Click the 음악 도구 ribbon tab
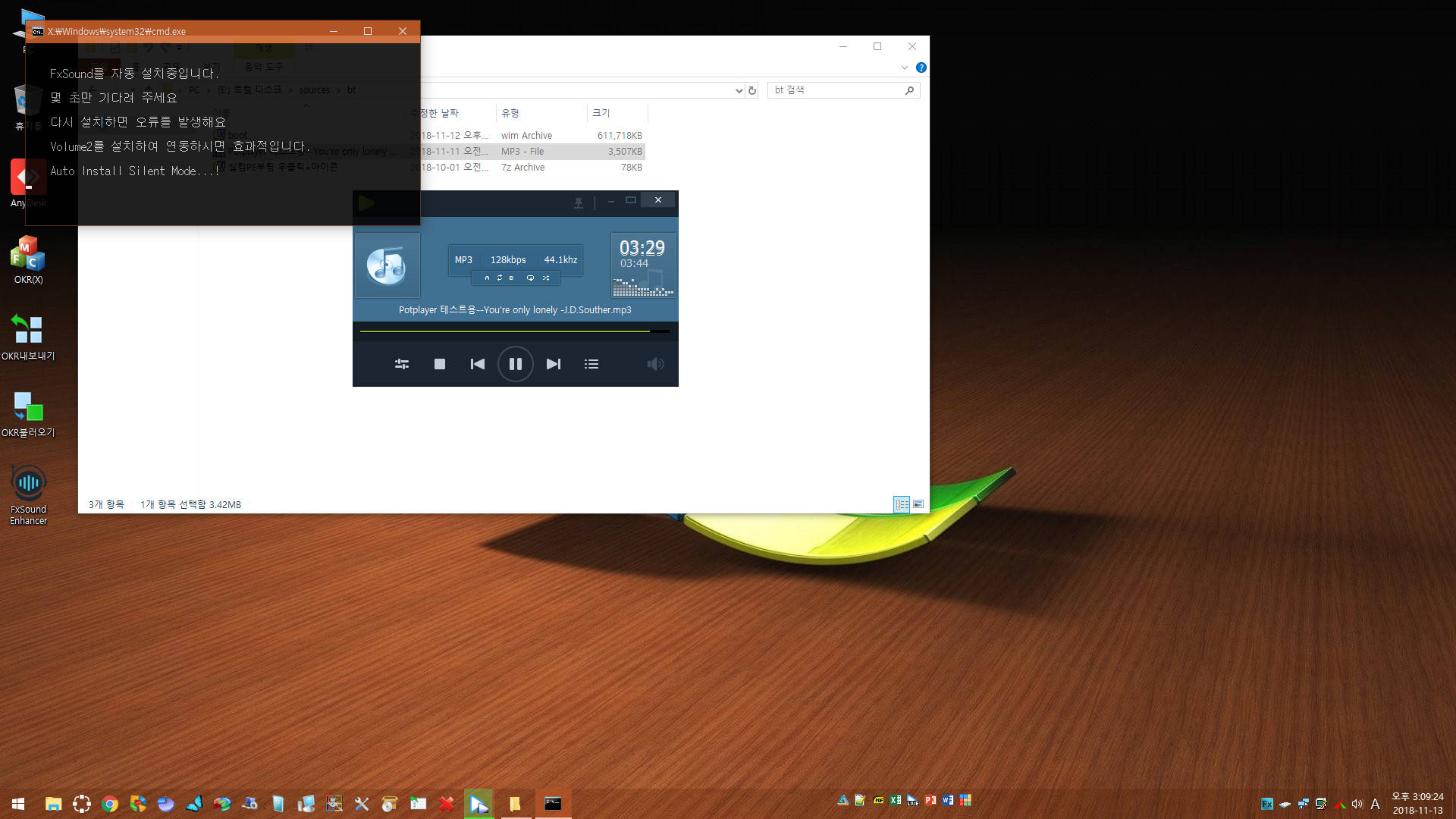 (264, 67)
